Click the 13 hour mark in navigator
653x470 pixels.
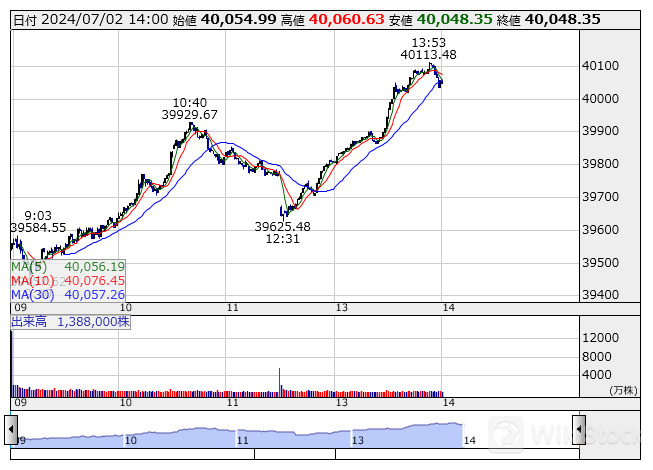pyautogui.click(x=356, y=439)
